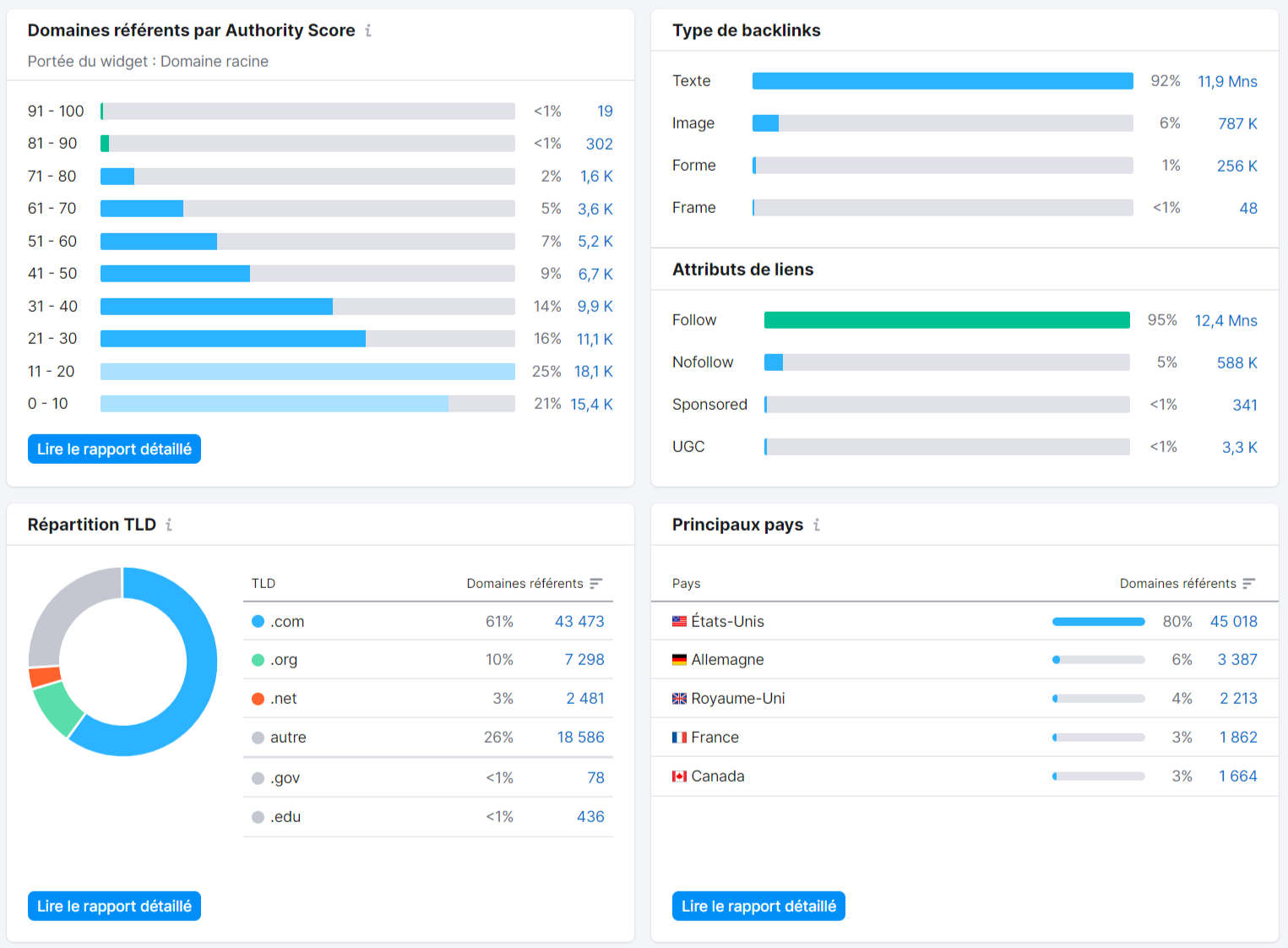This screenshot has width=1288, height=948.
Task: Click the Nofollow attribute label
Action: click(703, 362)
